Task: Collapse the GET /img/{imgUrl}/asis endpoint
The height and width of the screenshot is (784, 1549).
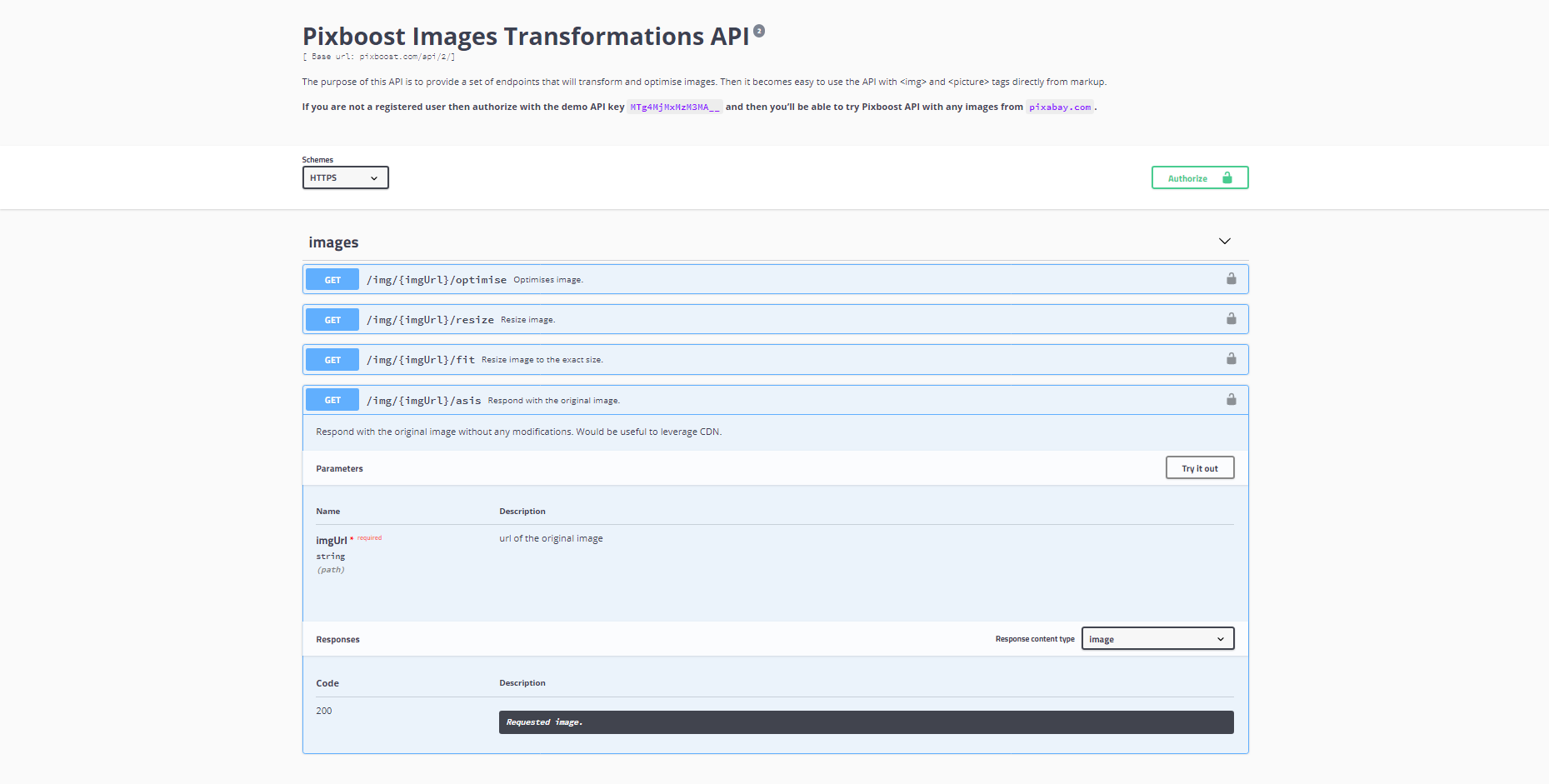Action: tap(775, 400)
